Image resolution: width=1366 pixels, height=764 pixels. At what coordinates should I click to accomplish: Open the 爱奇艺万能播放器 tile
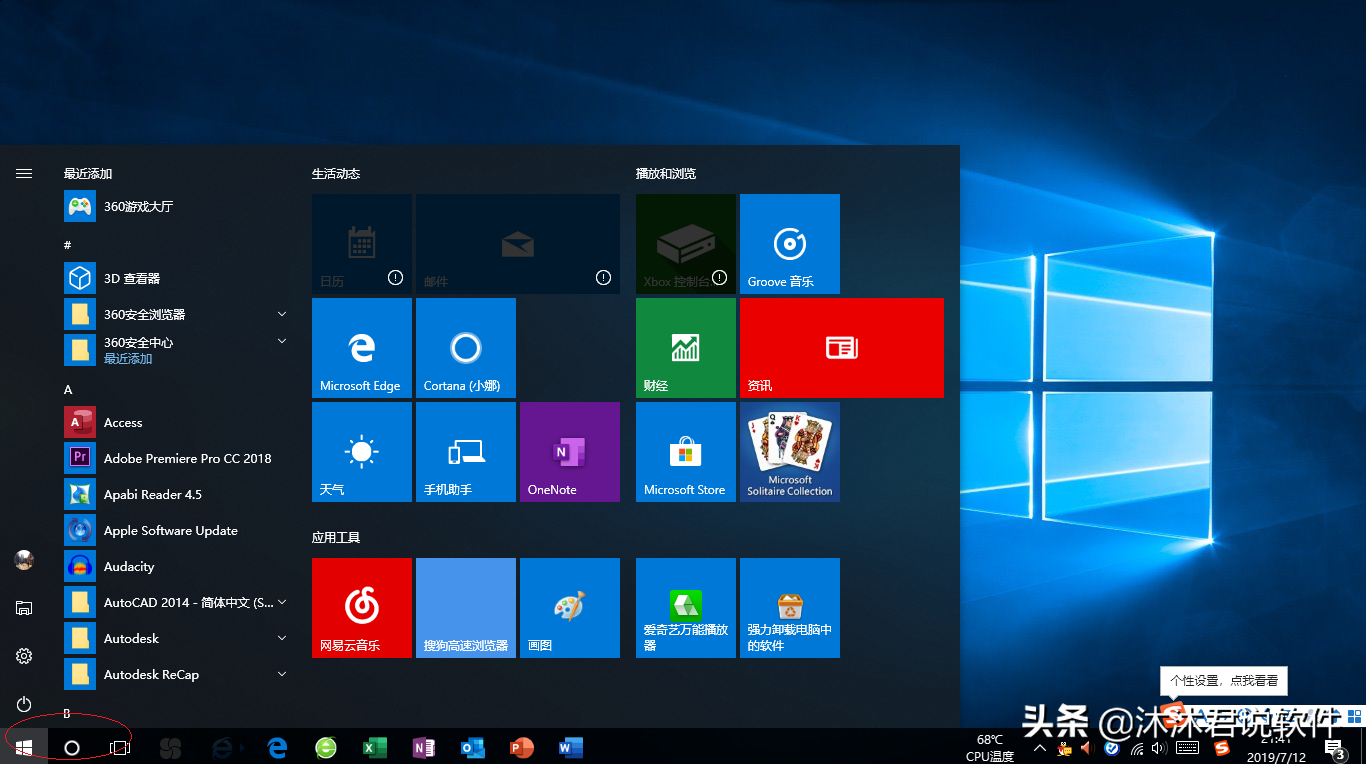686,608
